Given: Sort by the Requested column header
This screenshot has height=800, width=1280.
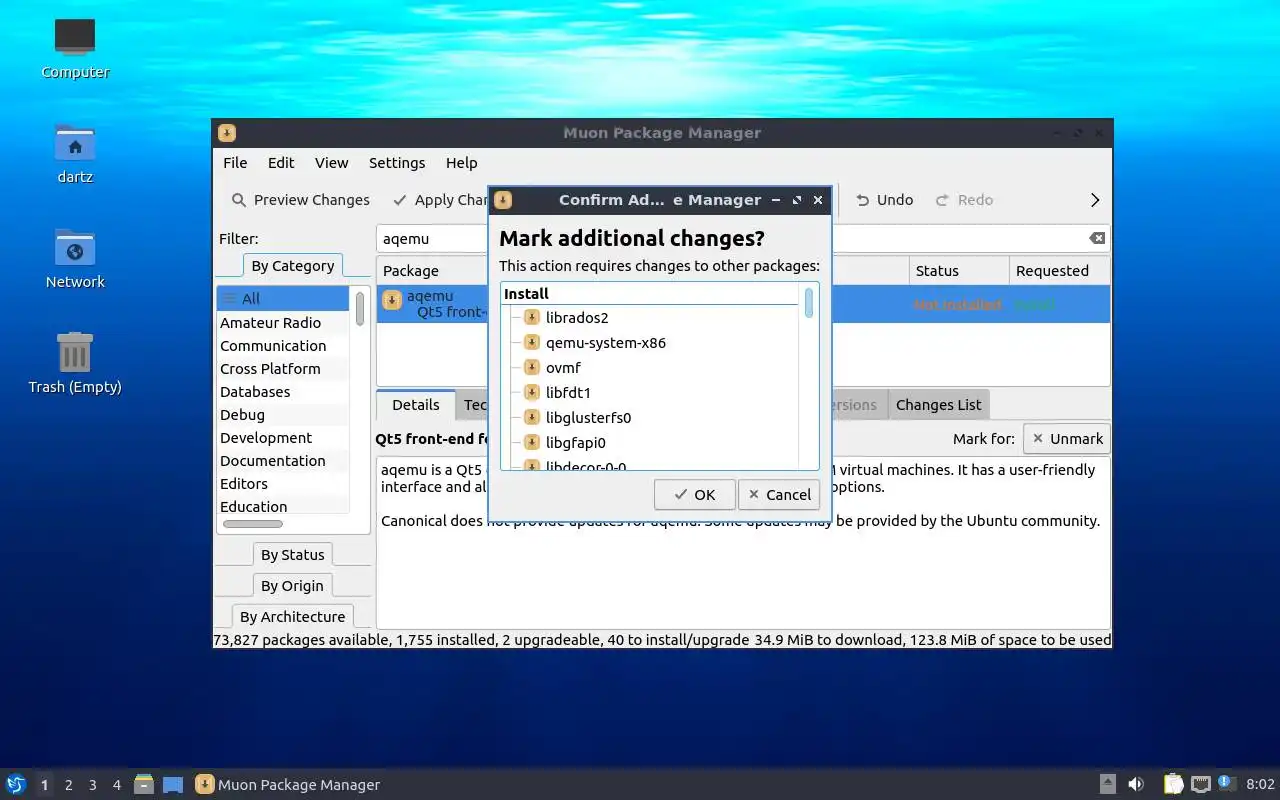Looking at the screenshot, I should click(1058, 271).
